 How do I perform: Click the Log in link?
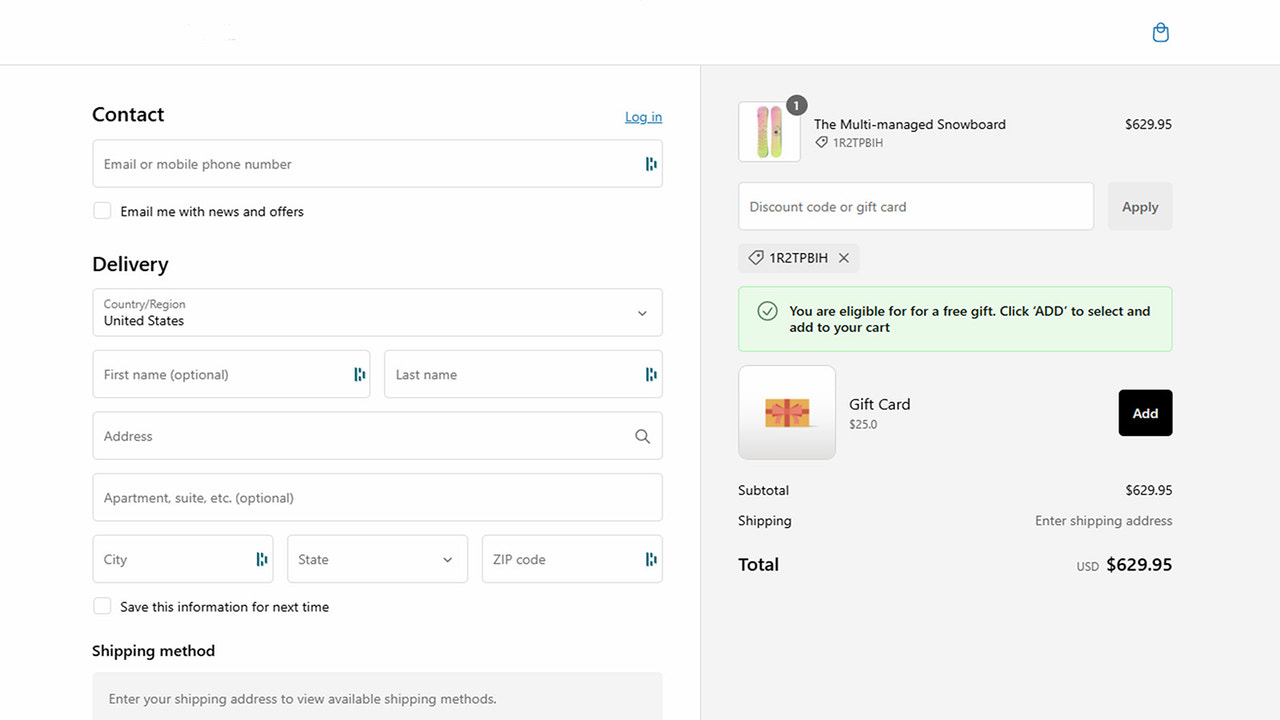pos(643,117)
